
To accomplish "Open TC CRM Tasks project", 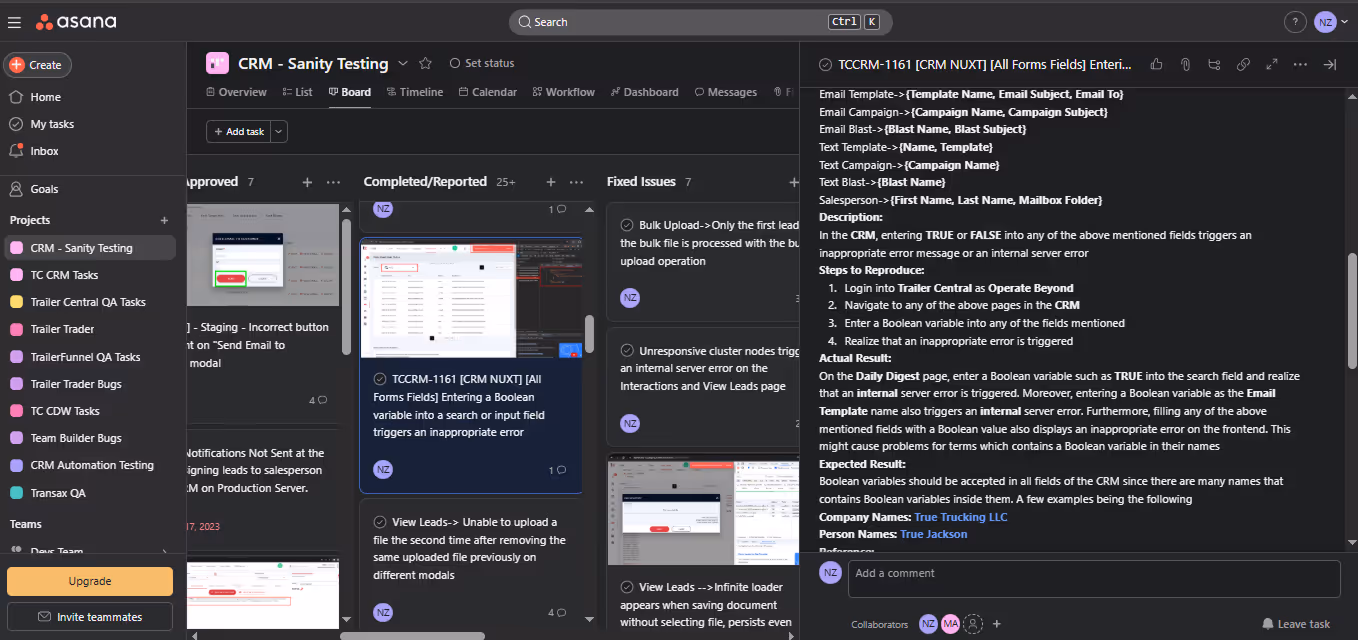I will coord(64,275).
